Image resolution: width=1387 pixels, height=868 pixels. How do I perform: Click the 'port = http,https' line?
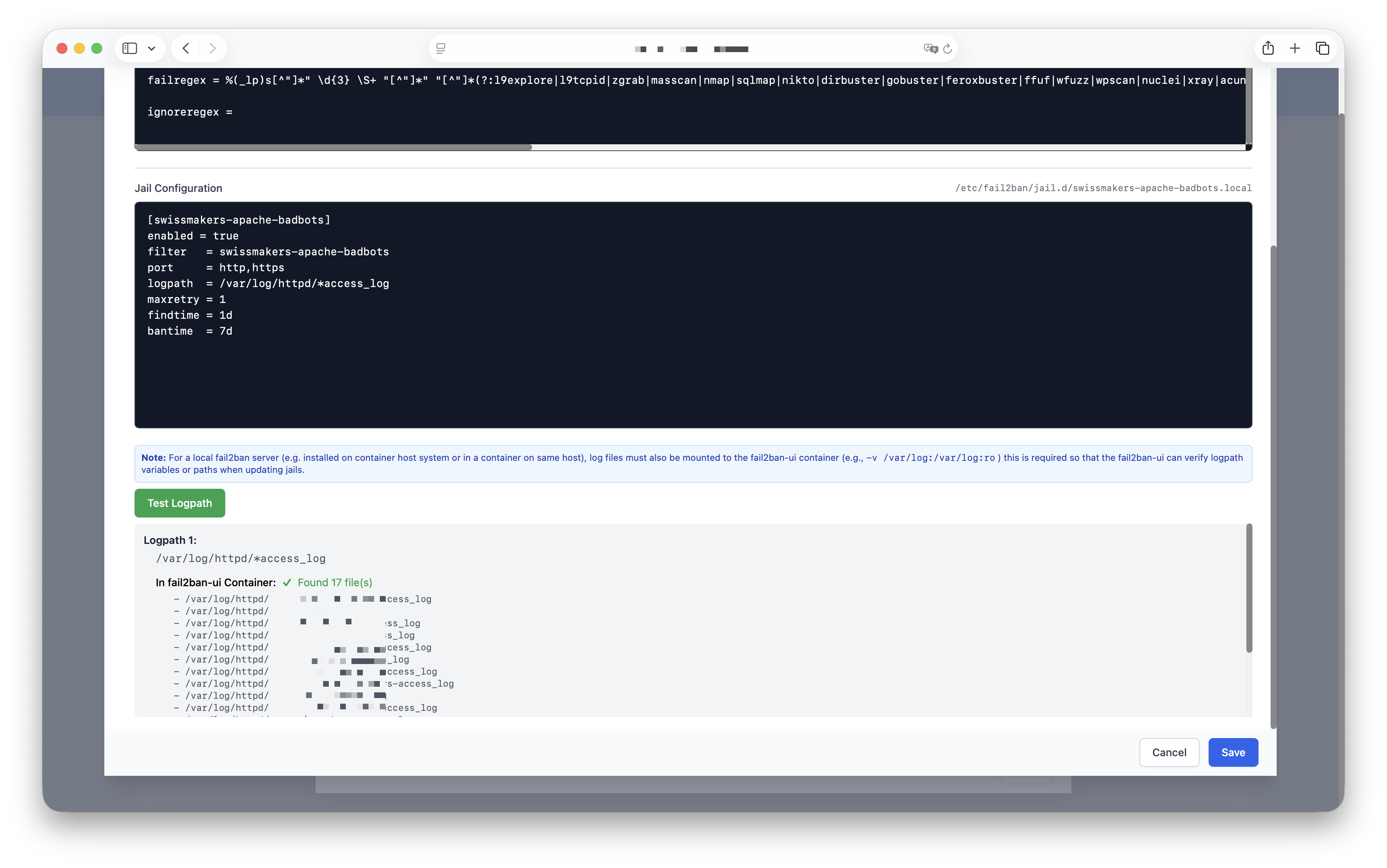pos(216,267)
